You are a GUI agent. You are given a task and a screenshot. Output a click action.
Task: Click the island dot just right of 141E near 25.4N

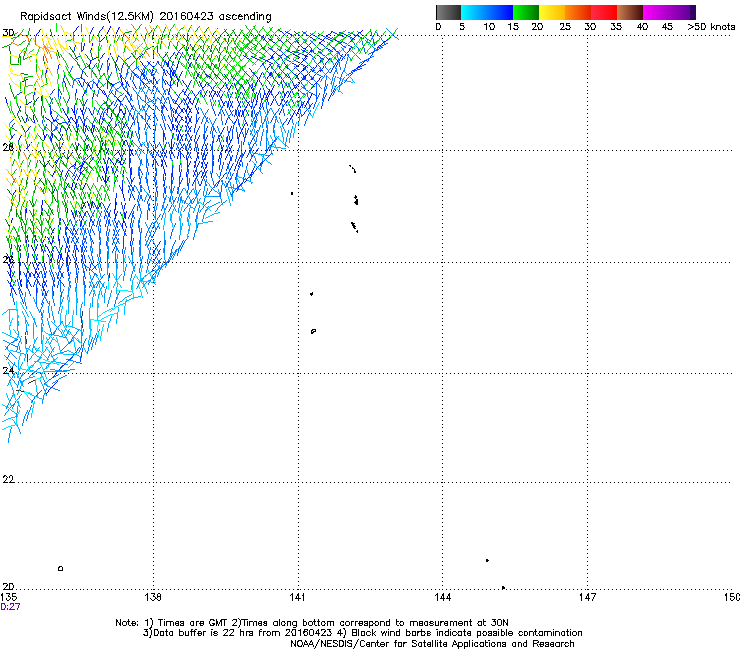311,294
